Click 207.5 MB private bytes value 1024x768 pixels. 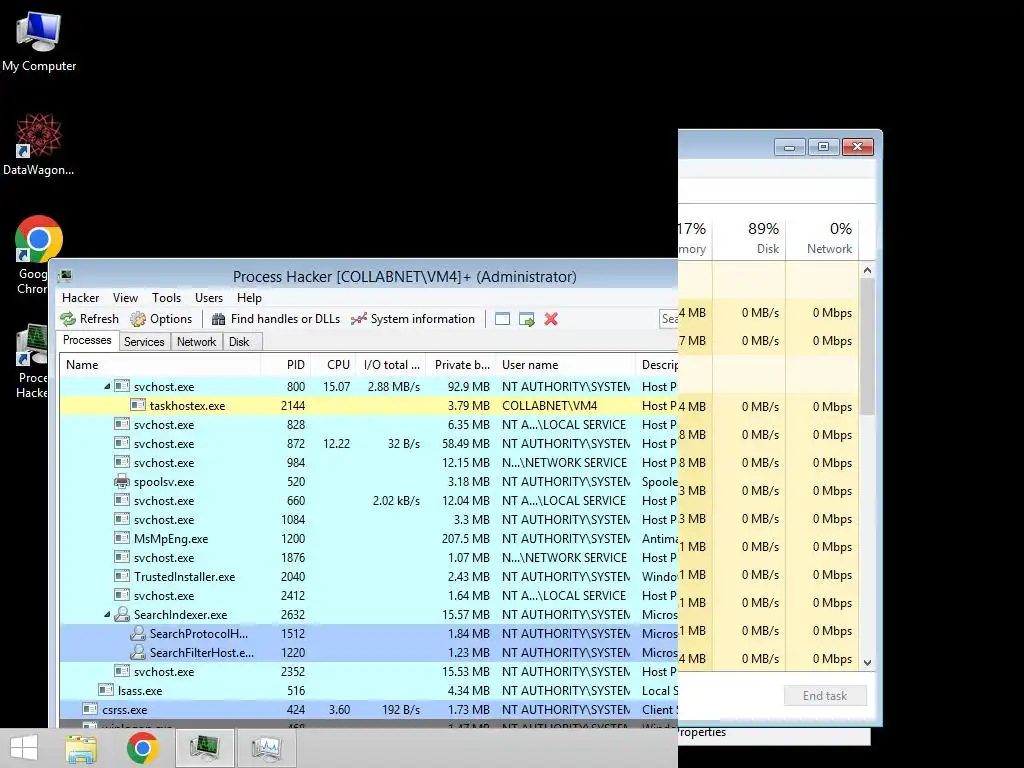point(466,539)
